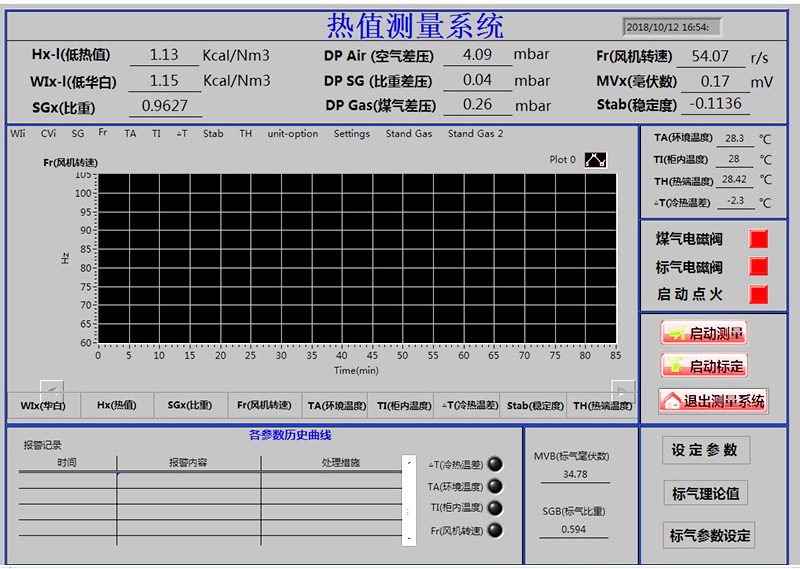
Task: Click the MVB(标气毫伏数) value 34.78
Action: [575, 474]
